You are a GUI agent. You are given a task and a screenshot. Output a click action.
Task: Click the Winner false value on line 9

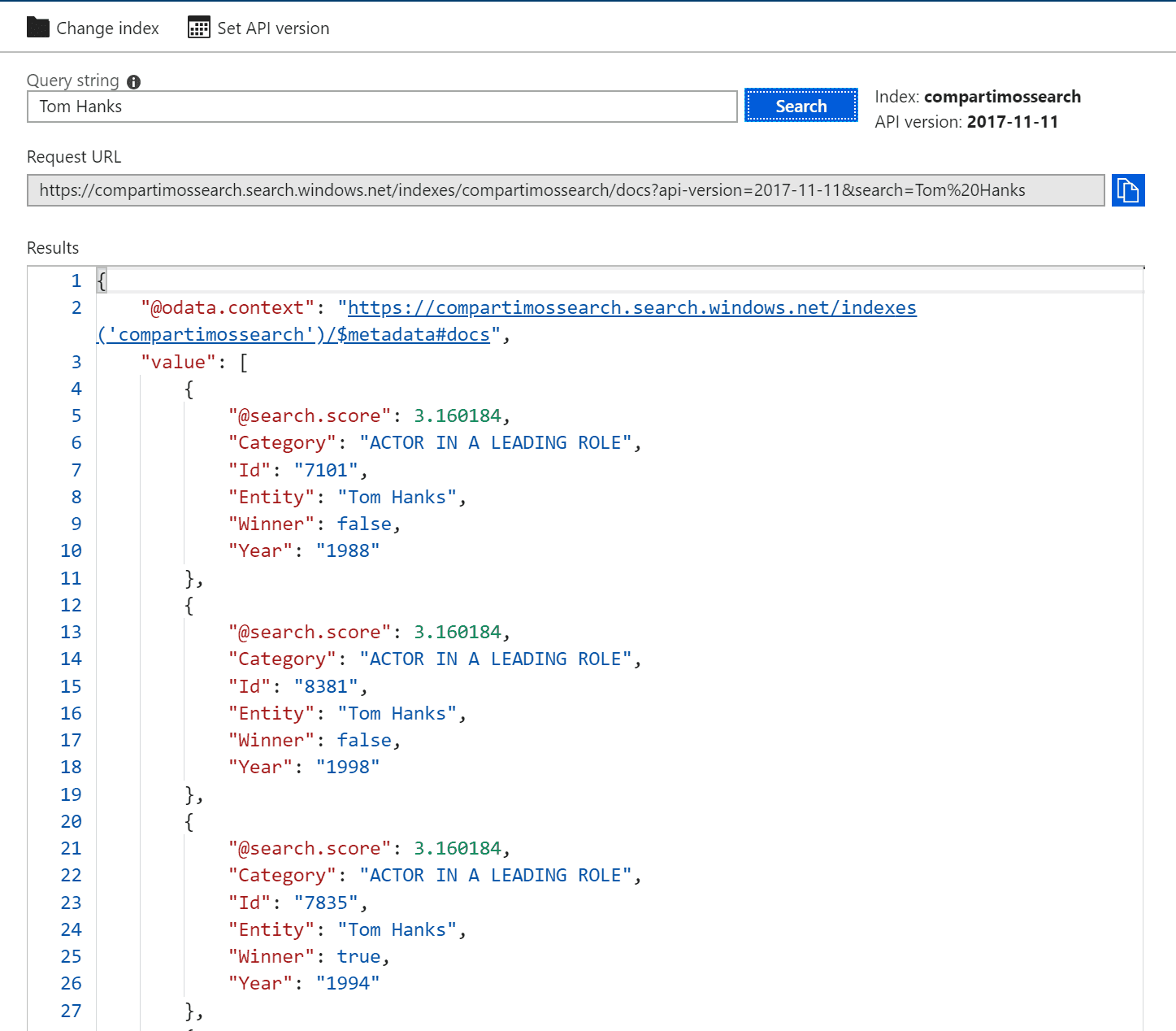tap(364, 524)
